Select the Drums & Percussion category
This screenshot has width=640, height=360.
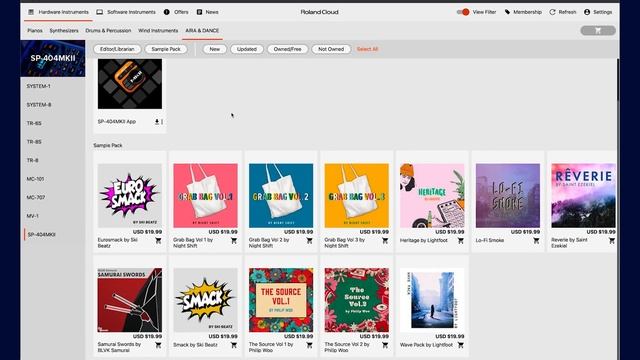(108, 31)
